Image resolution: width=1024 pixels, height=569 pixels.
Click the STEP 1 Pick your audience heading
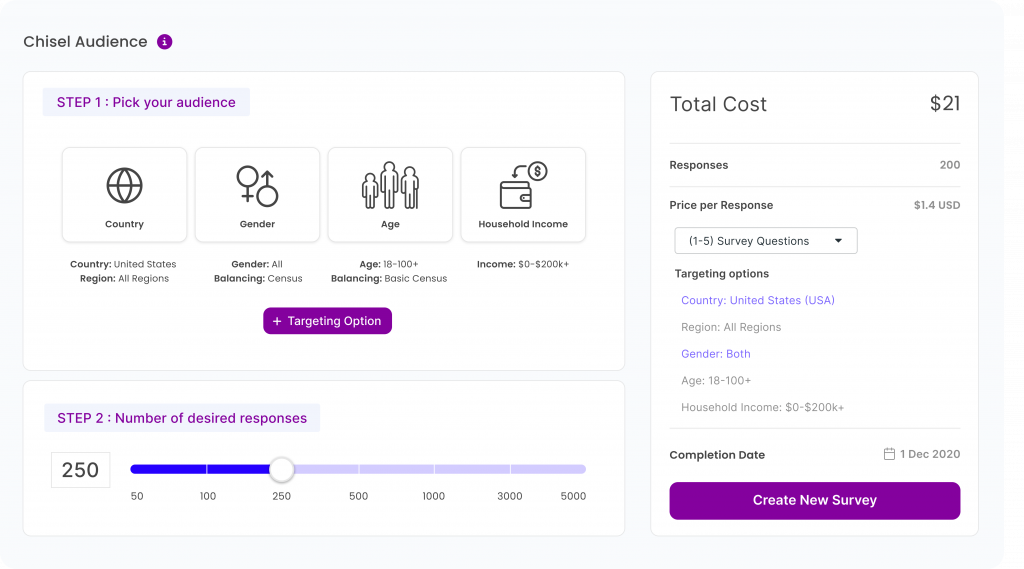(x=146, y=103)
